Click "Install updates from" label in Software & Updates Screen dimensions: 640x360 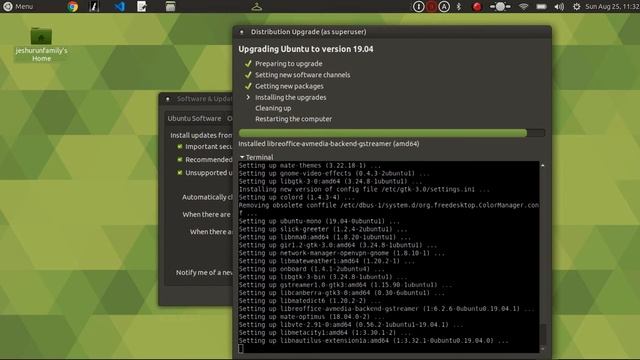(201, 135)
